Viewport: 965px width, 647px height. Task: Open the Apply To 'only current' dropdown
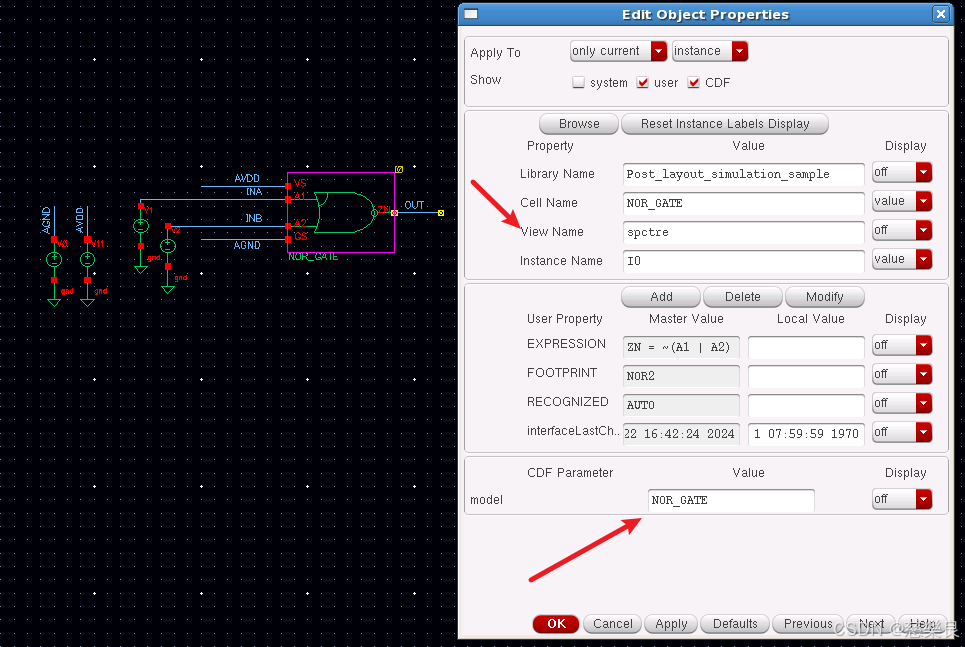tap(618, 51)
